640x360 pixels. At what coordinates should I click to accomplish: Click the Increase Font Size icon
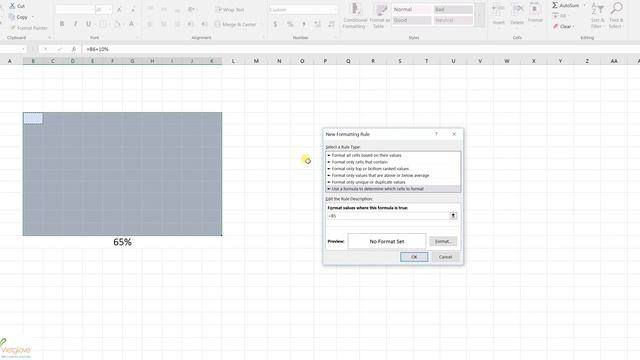119,9
